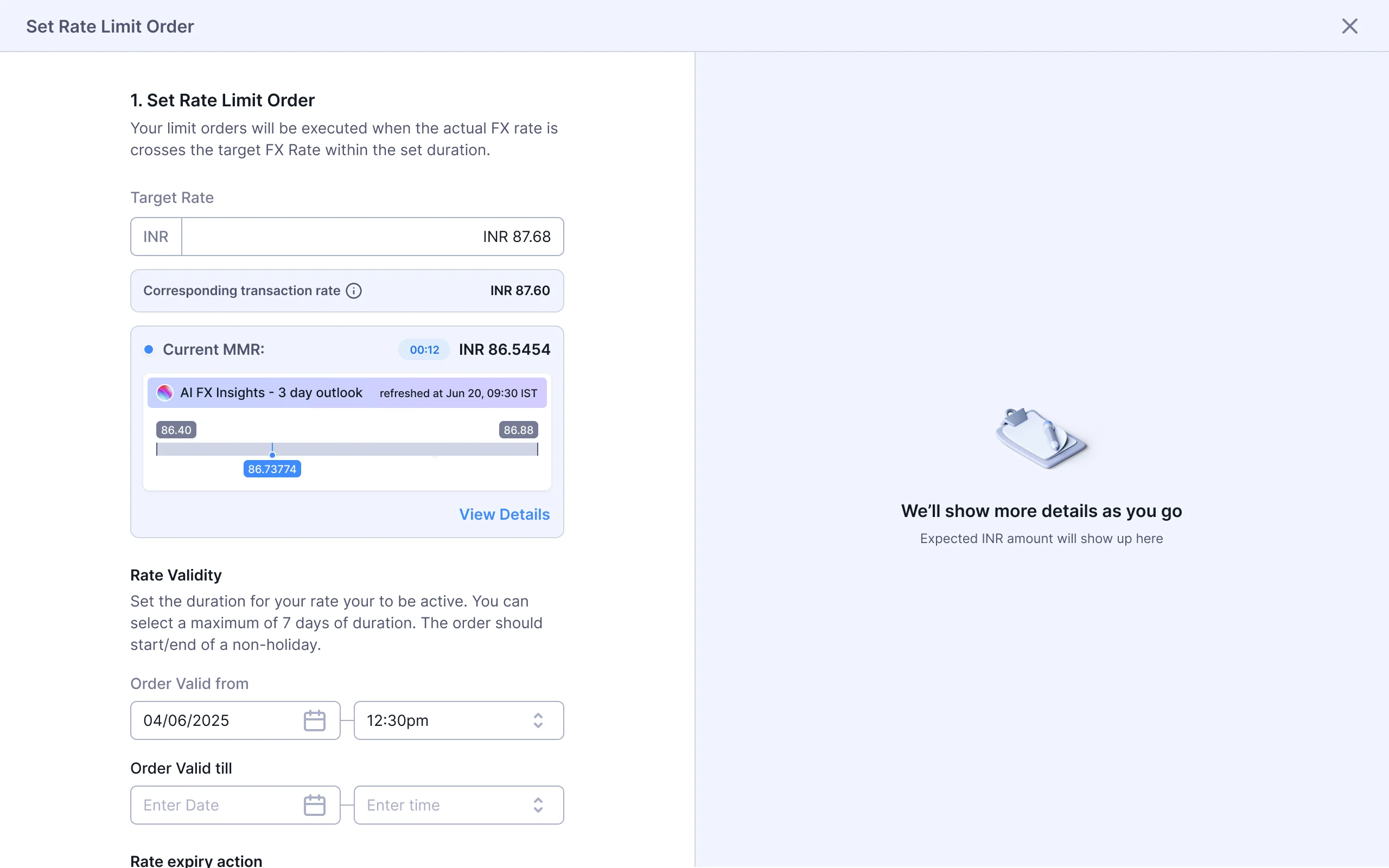Image resolution: width=1389 pixels, height=868 pixels.
Task: Click the Current MMR value INR 86.5454
Action: [504, 349]
